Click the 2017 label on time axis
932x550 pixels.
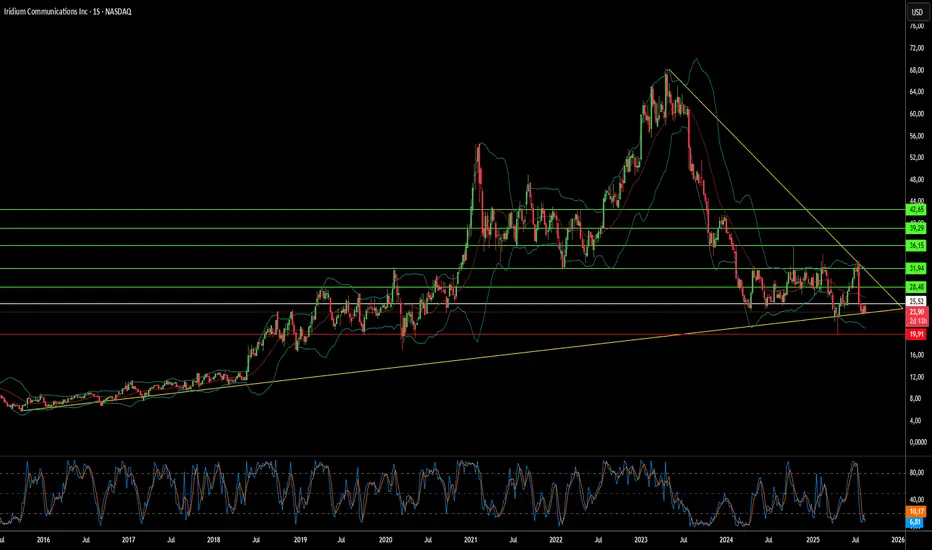click(128, 540)
